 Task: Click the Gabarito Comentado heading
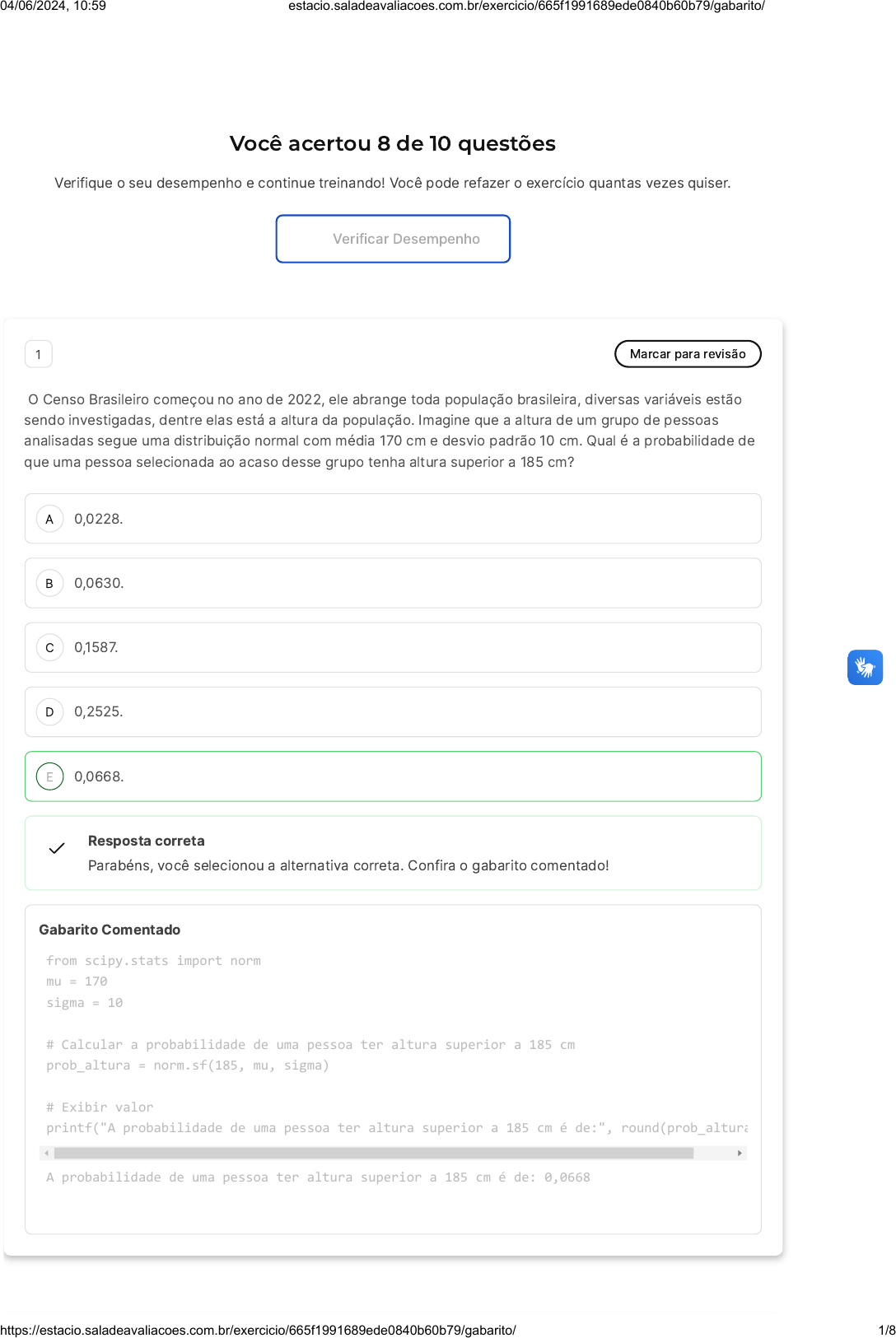point(110,930)
